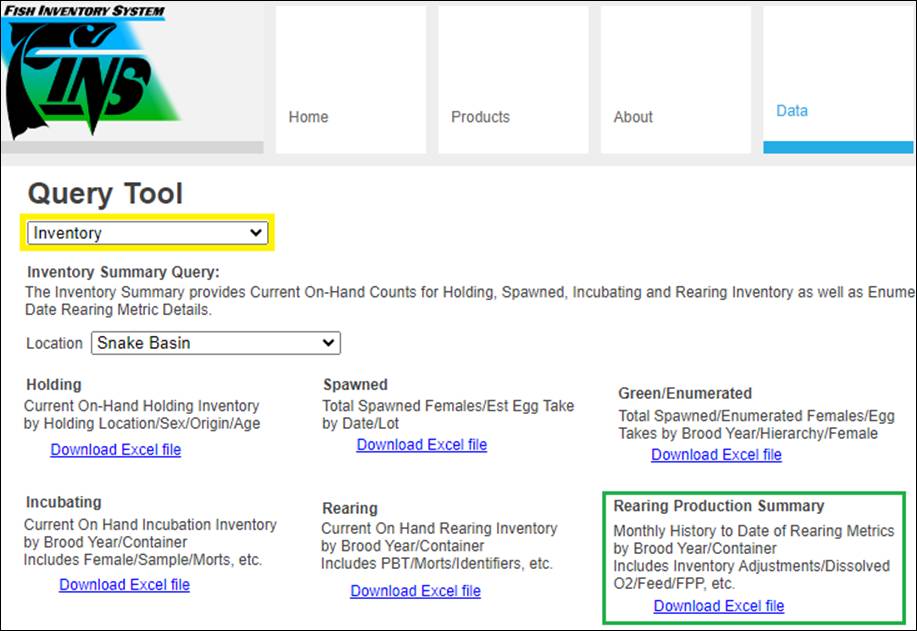917x631 pixels.
Task: Click the Incubating section heading
Action: pos(63,502)
